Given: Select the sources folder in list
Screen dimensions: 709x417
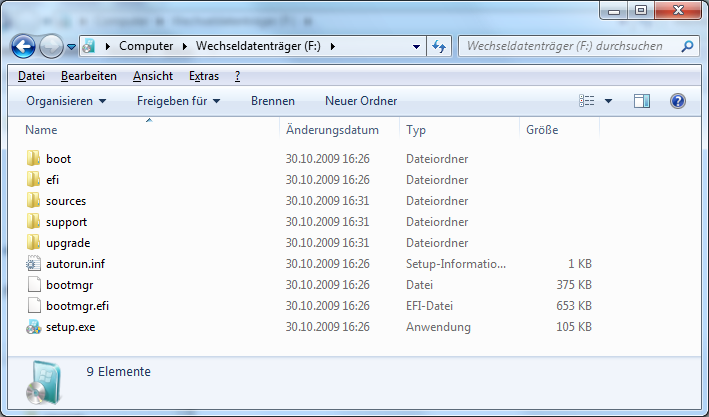Looking at the screenshot, I should point(66,201).
